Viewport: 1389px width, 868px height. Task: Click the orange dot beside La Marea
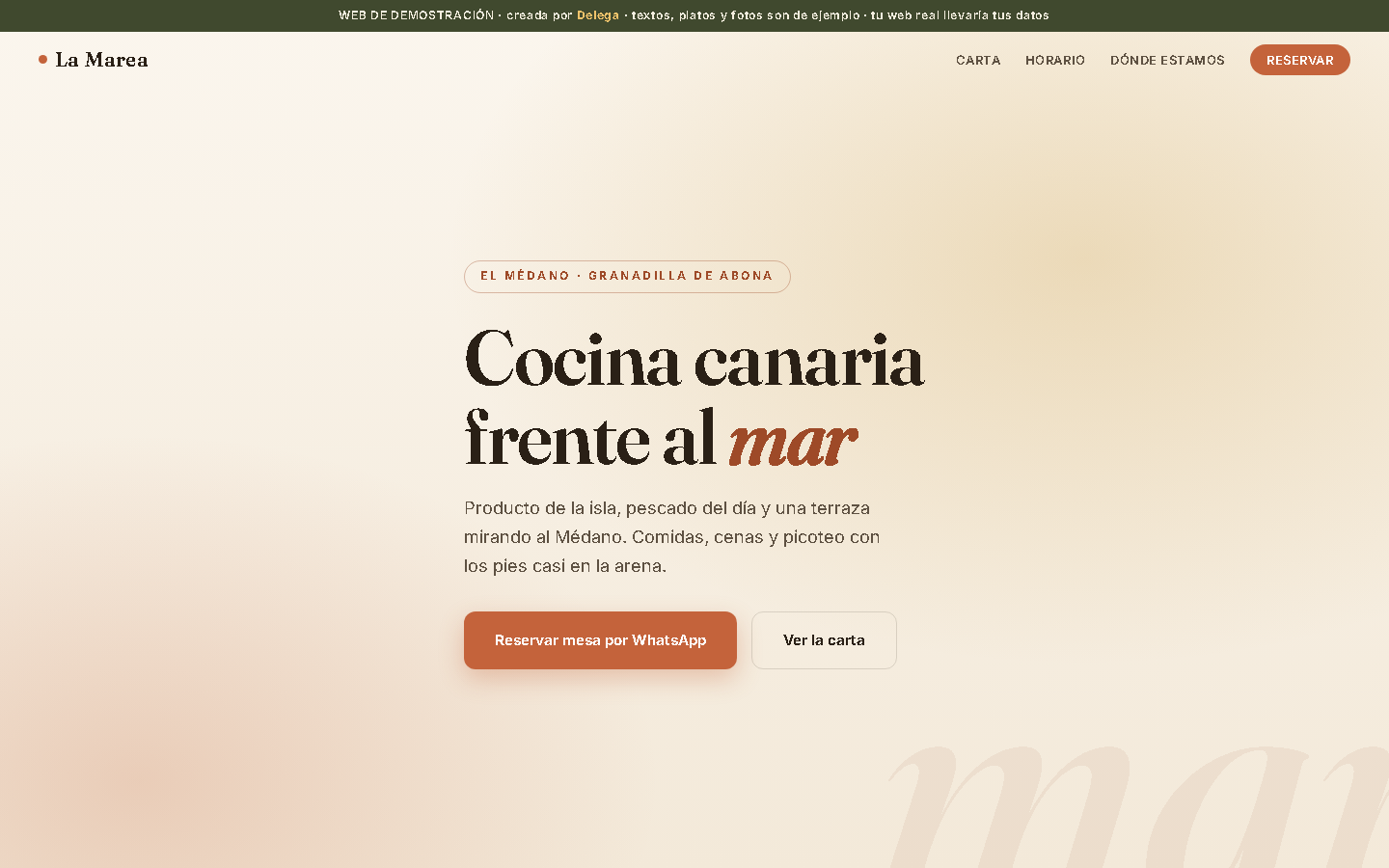[42, 60]
